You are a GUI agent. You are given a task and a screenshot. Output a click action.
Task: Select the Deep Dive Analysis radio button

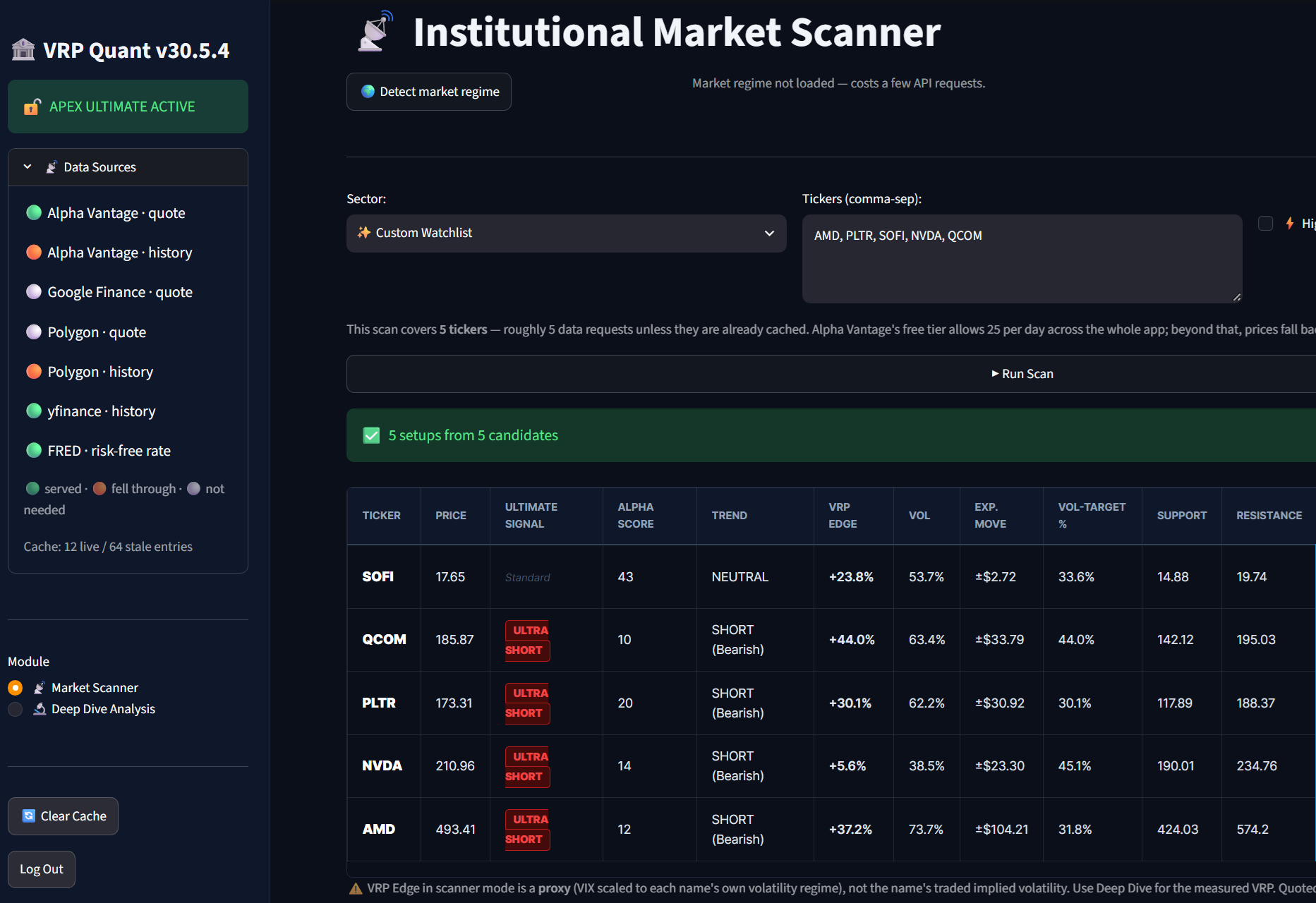16,709
